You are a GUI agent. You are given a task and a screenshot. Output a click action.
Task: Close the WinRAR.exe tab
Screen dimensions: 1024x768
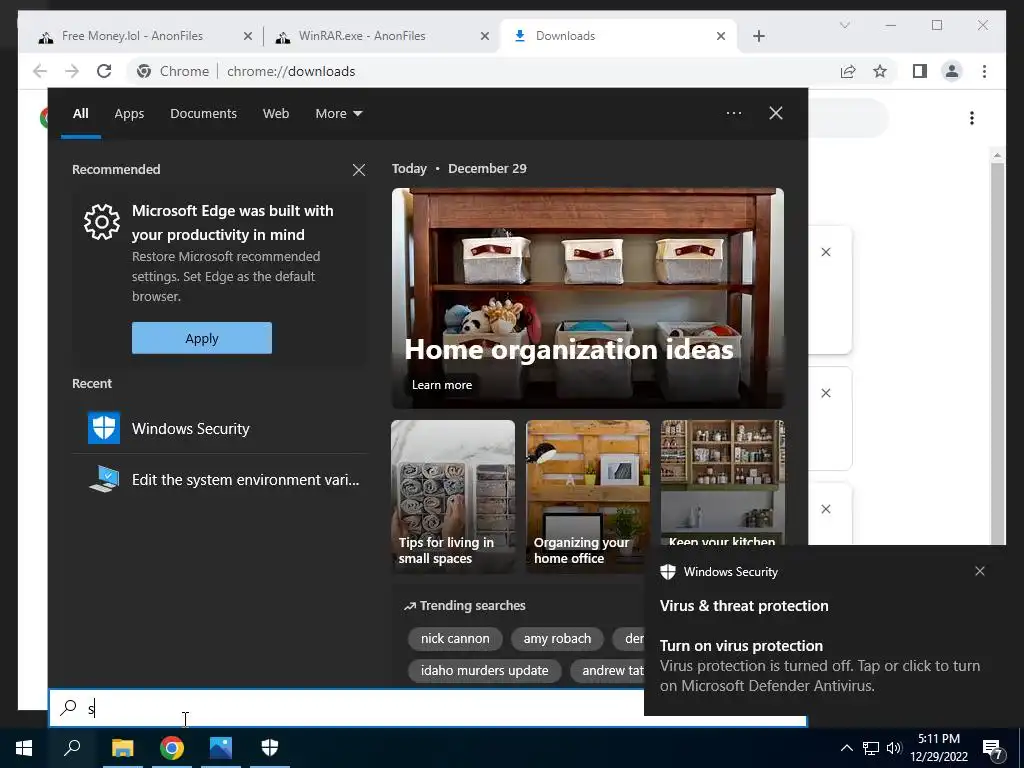485,37
